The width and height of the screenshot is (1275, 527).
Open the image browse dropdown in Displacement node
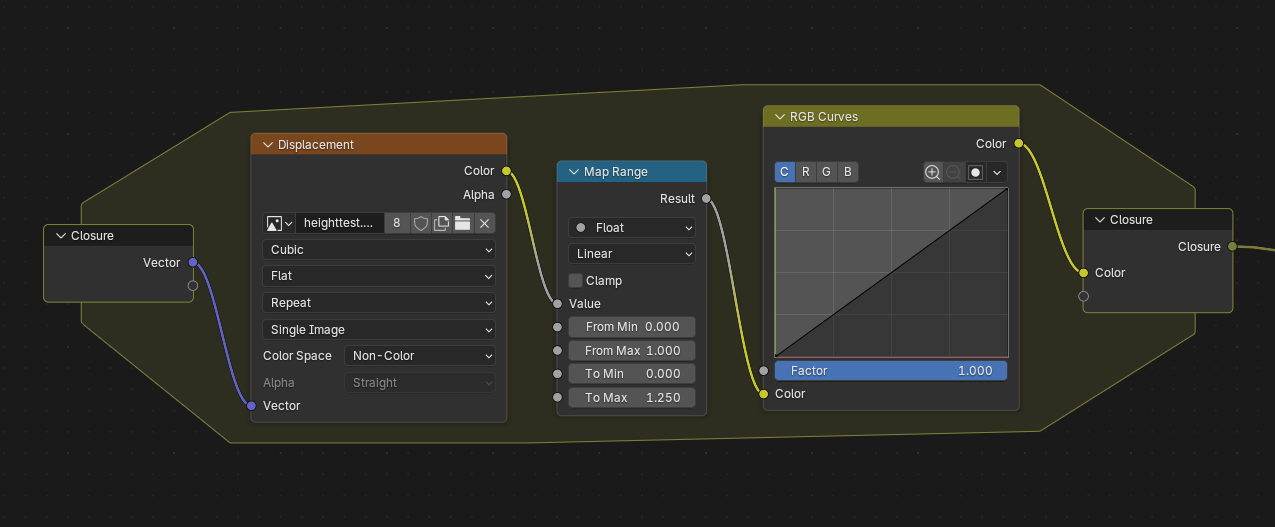278,223
